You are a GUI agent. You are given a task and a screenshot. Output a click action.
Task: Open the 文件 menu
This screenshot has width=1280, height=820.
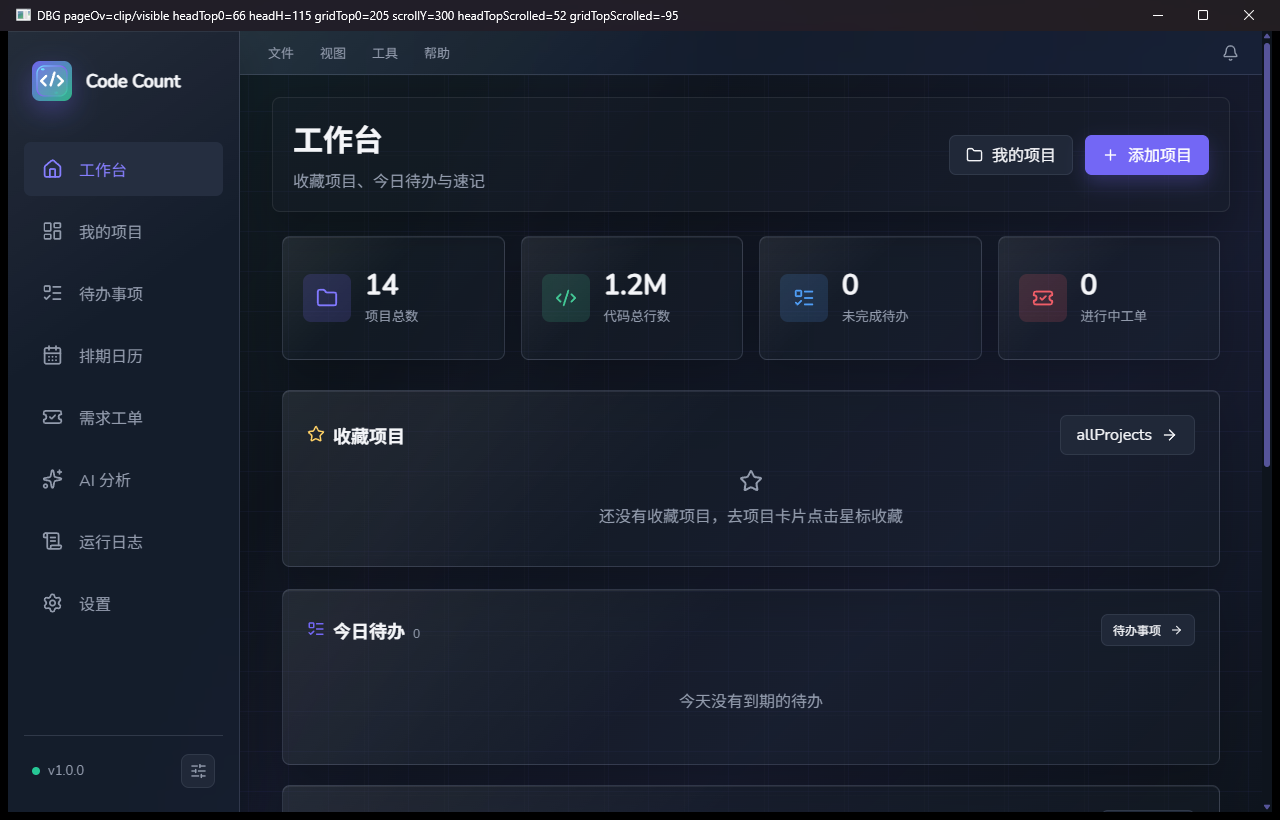(x=281, y=53)
